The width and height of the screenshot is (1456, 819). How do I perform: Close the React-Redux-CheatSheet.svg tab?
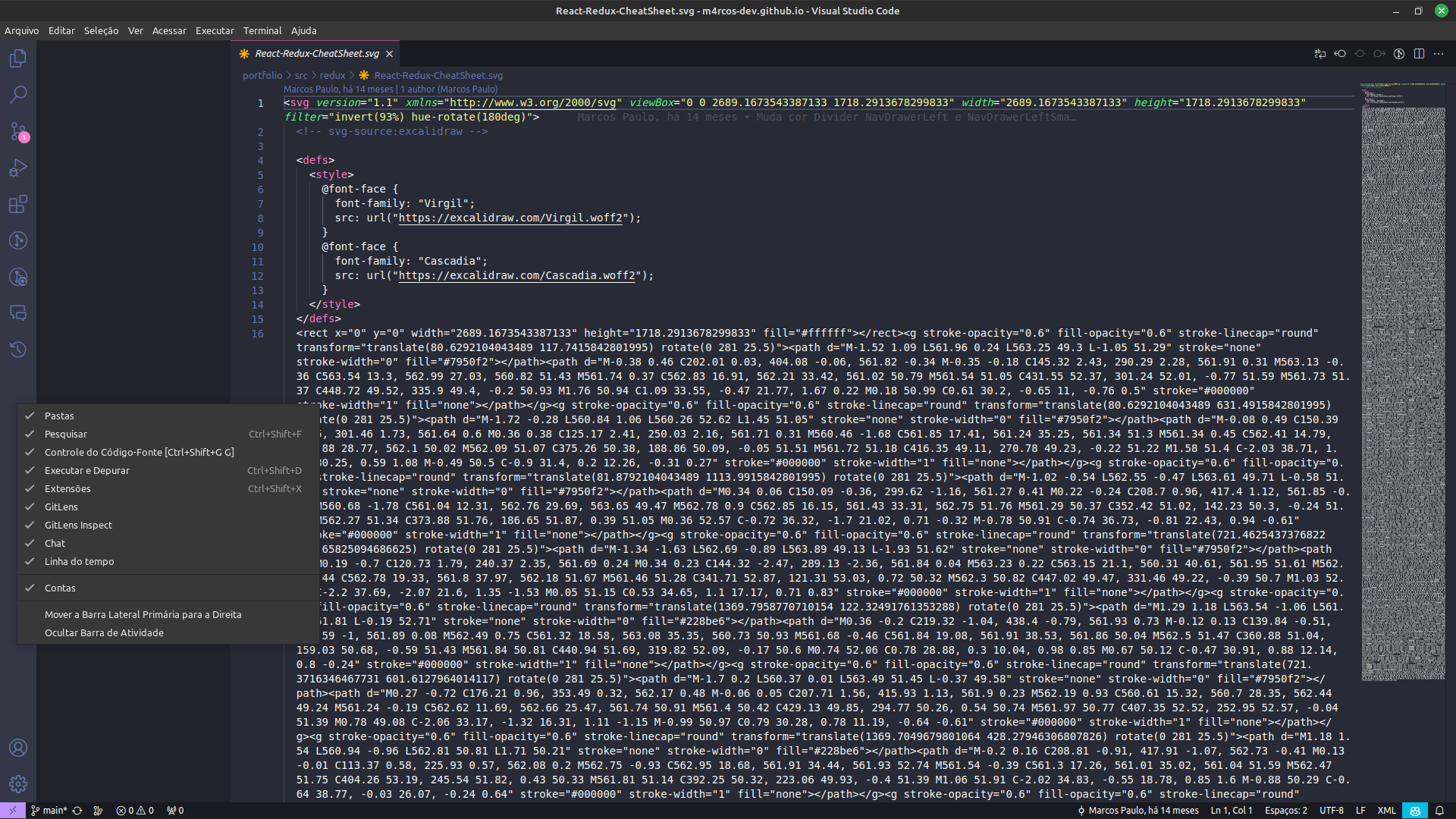click(x=389, y=54)
